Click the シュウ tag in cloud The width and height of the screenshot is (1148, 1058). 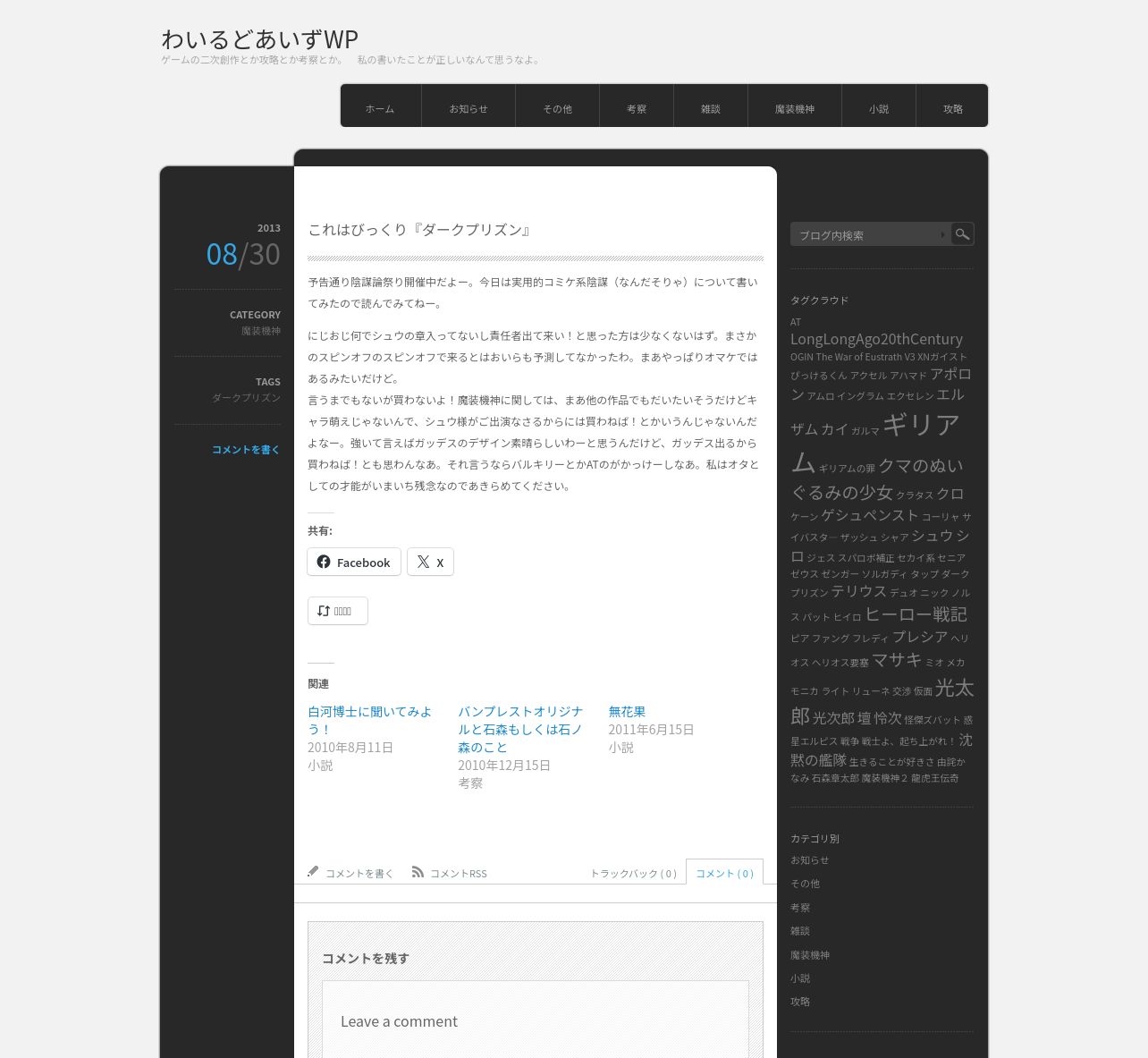tap(932, 535)
